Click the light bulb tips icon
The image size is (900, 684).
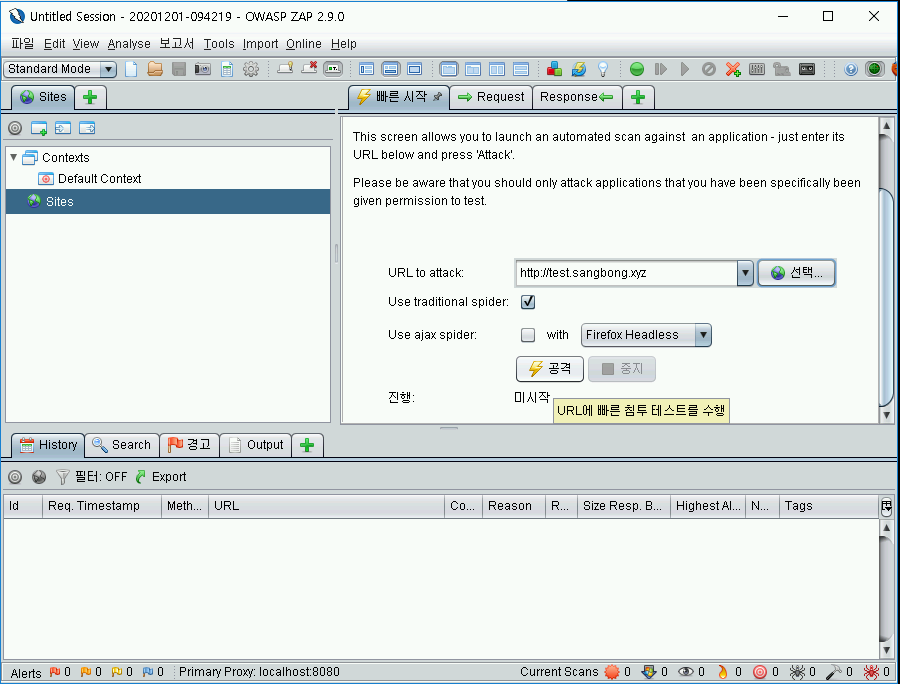(x=603, y=69)
